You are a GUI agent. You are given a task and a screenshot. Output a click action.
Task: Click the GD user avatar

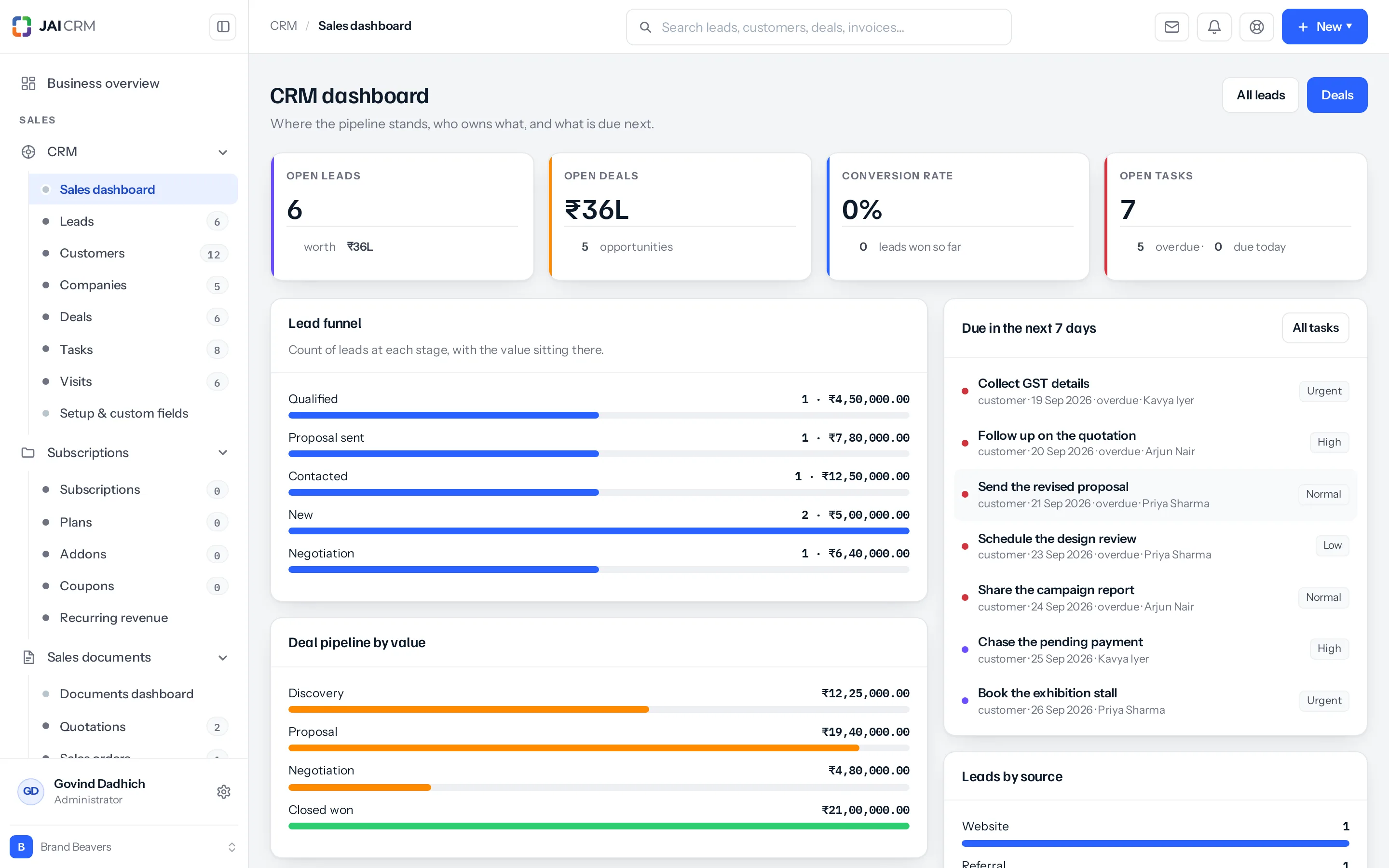point(31,791)
